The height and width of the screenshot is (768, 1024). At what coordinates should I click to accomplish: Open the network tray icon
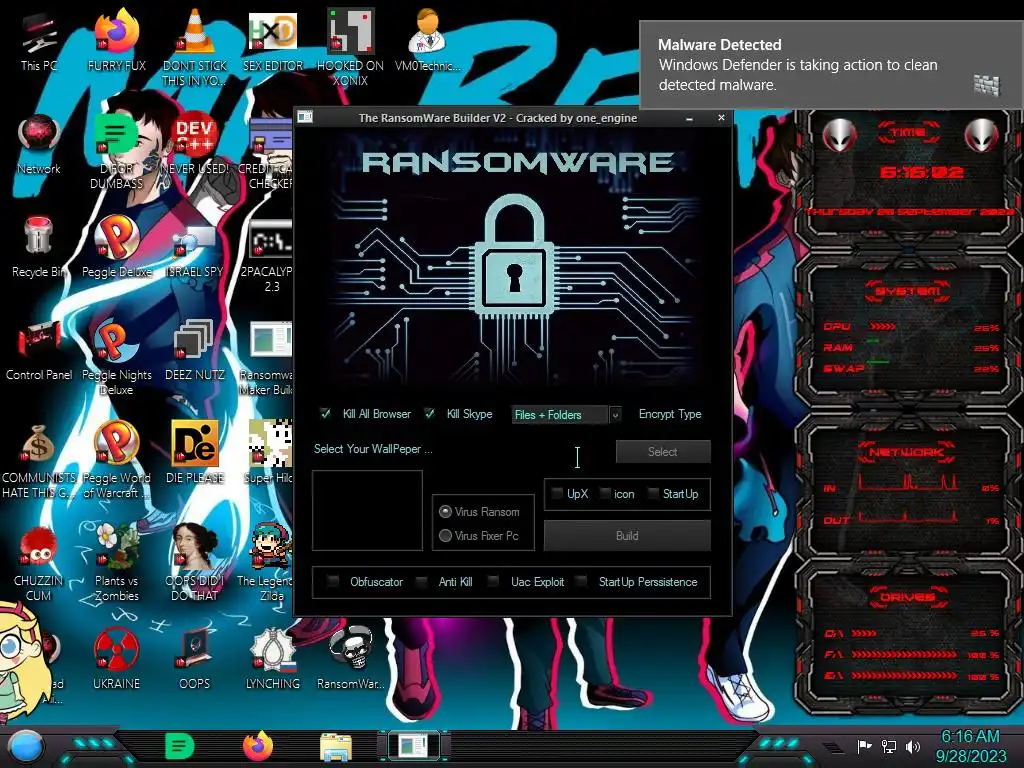(x=889, y=746)
